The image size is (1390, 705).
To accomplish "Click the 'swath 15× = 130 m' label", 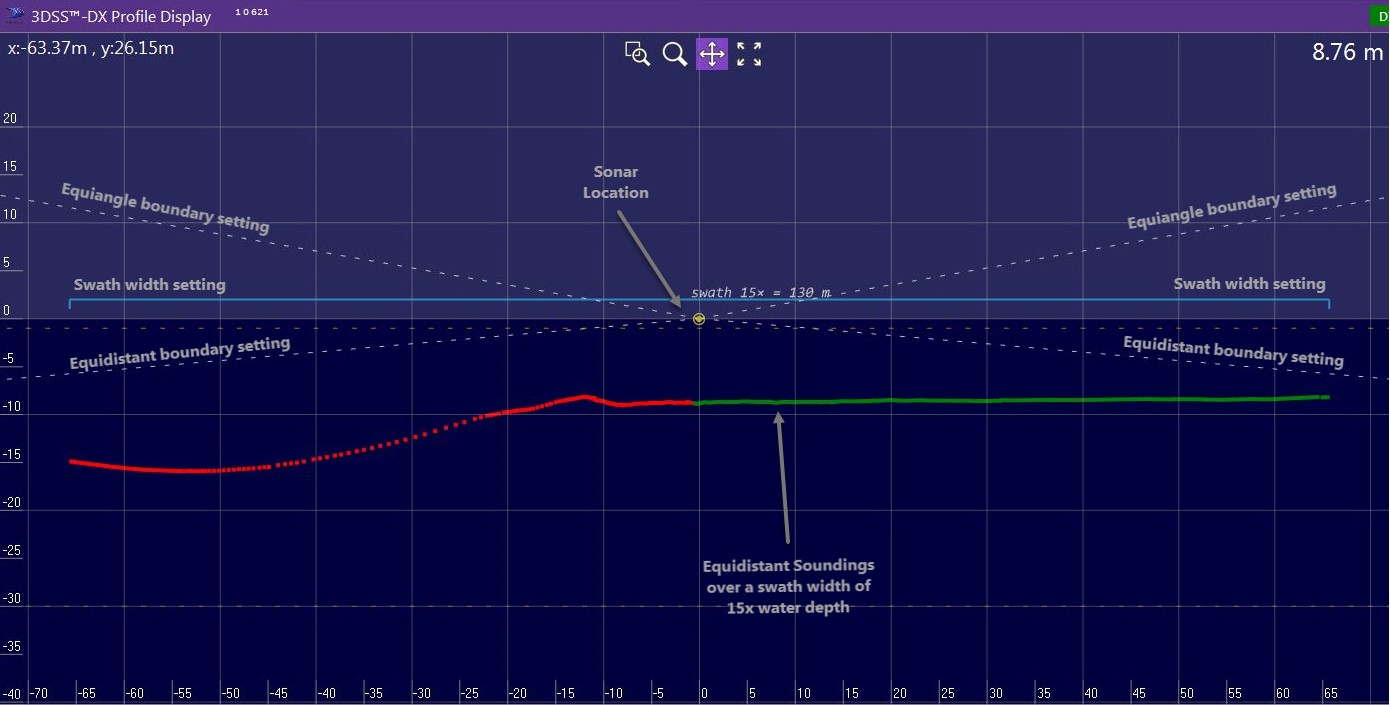I will point(761,293).
